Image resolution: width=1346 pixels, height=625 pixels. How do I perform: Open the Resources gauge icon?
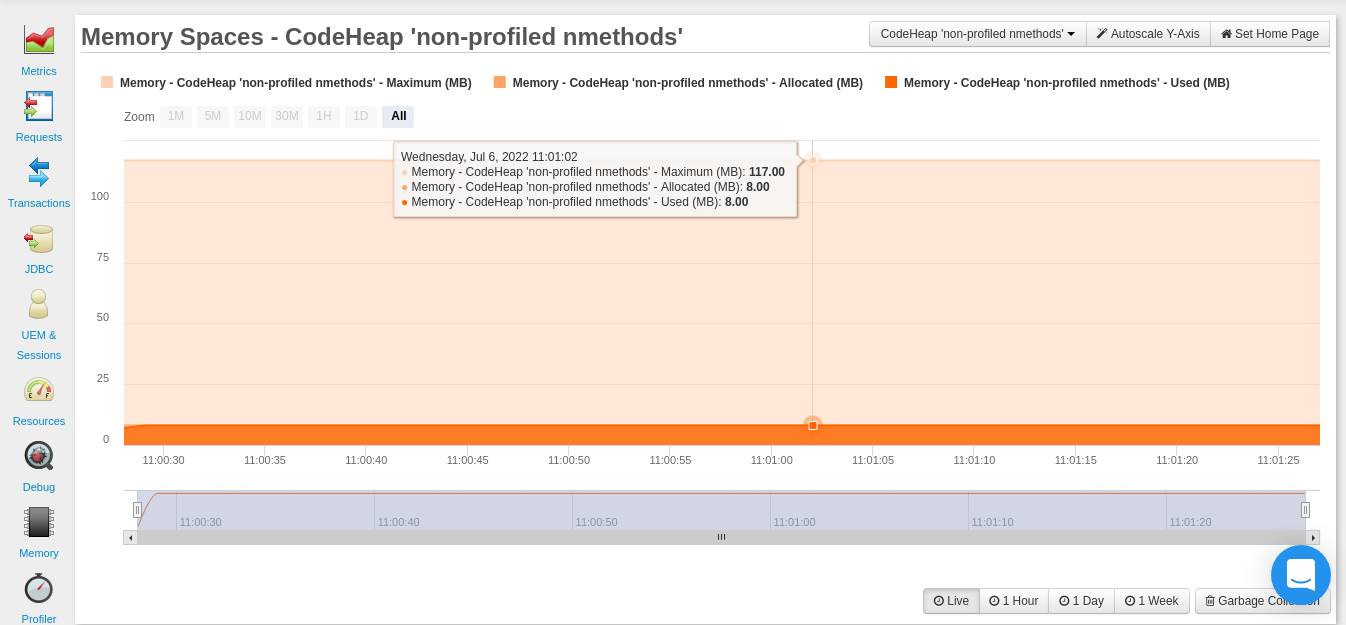pos(39,390)
